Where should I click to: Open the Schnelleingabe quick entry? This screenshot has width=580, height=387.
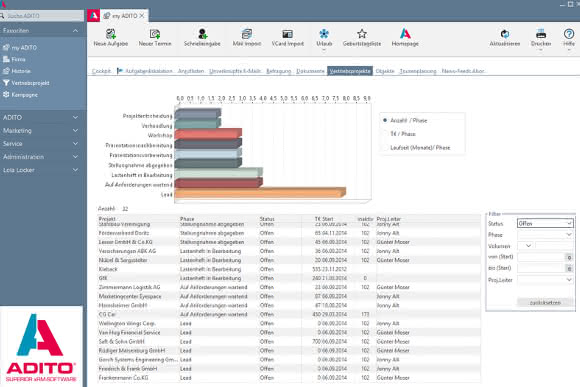click(x=202, y=37)
